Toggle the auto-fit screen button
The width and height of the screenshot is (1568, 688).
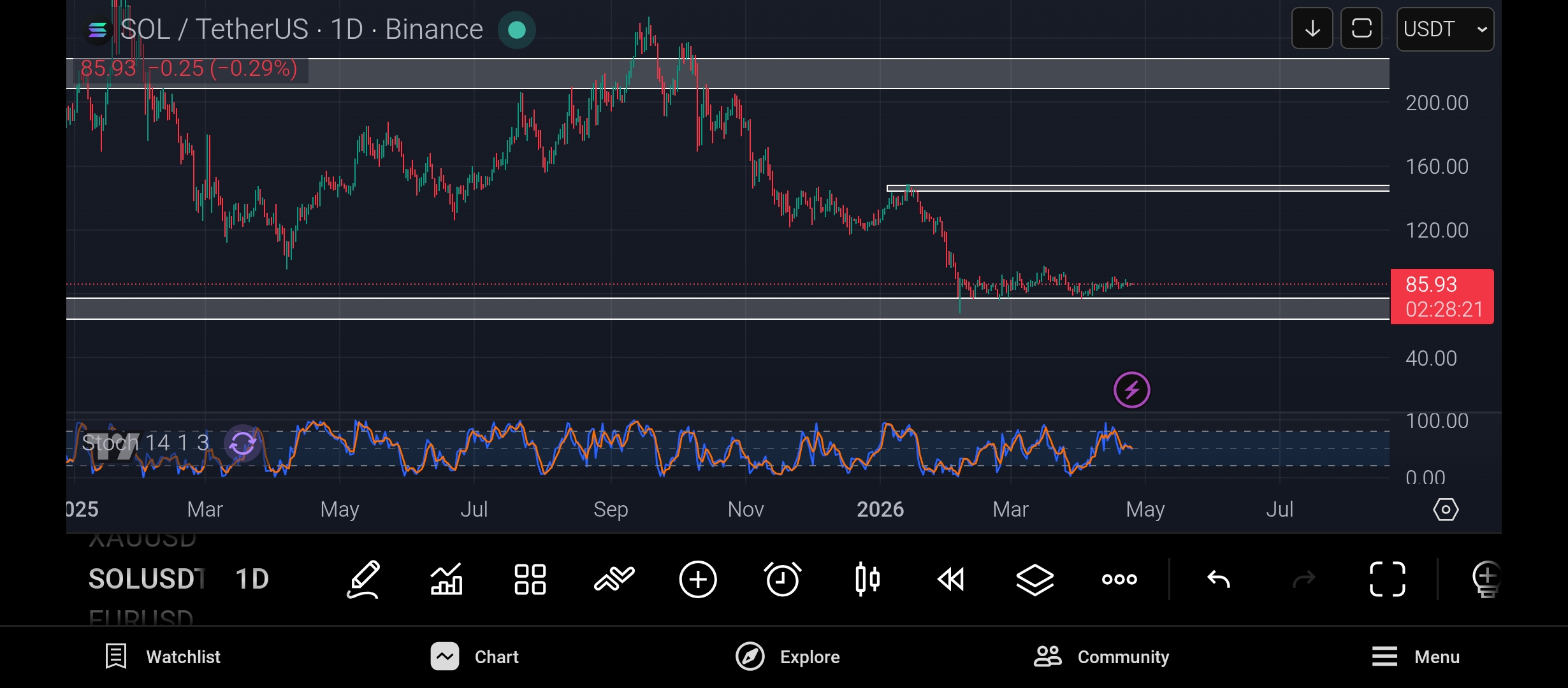pos(1361,29)
